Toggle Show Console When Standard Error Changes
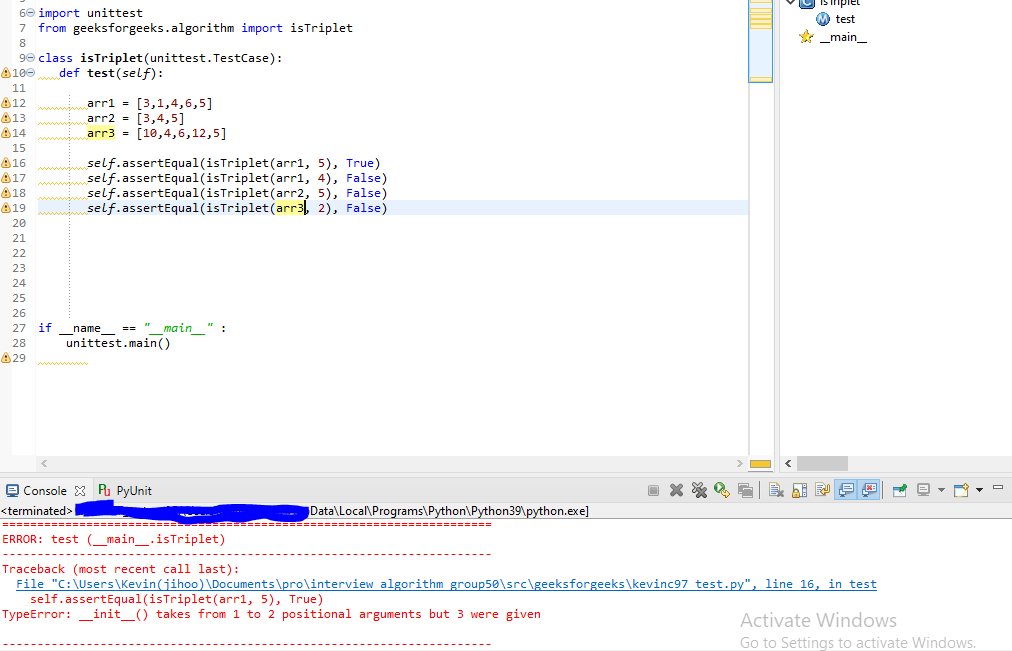 869,490
